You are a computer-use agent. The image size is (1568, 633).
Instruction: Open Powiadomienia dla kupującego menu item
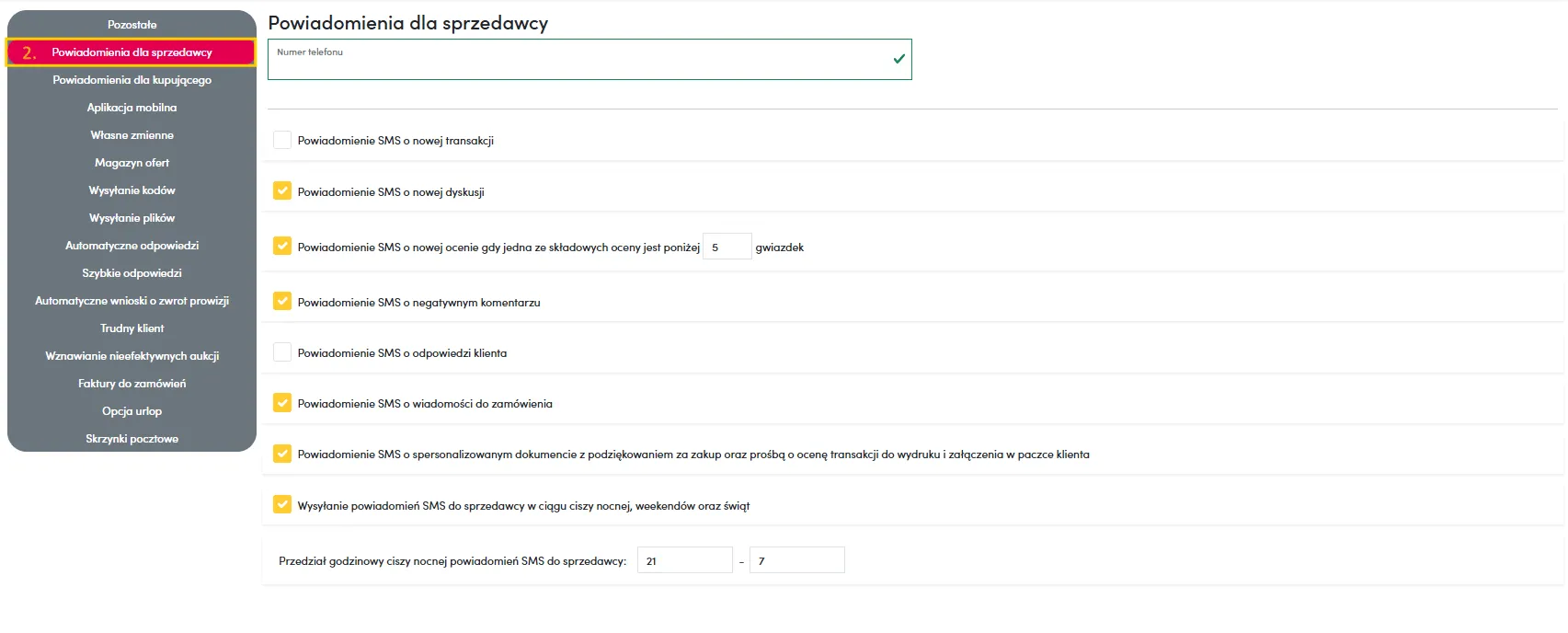click(132, 80)
